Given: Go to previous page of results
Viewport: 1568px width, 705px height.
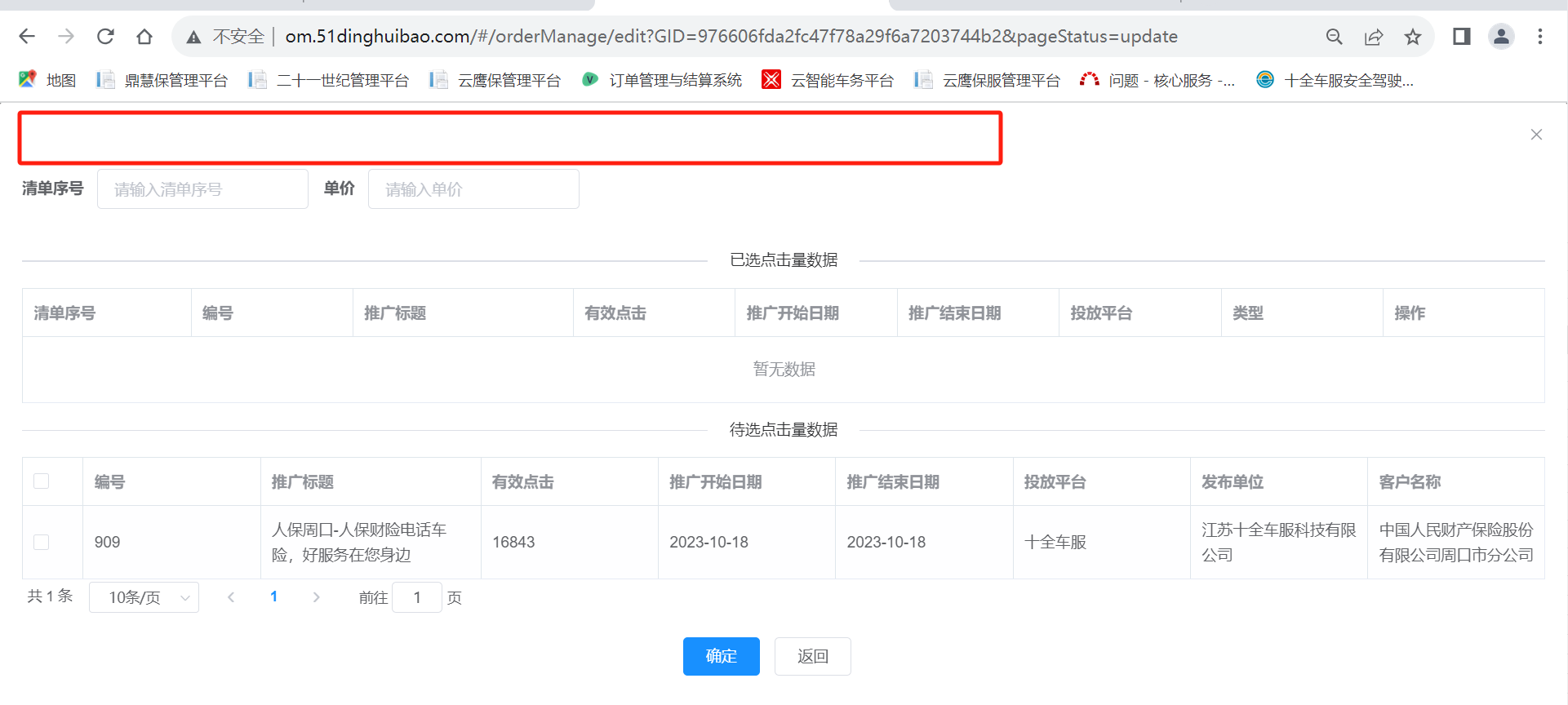Looking at the screenshot, I should pos(231,597).
